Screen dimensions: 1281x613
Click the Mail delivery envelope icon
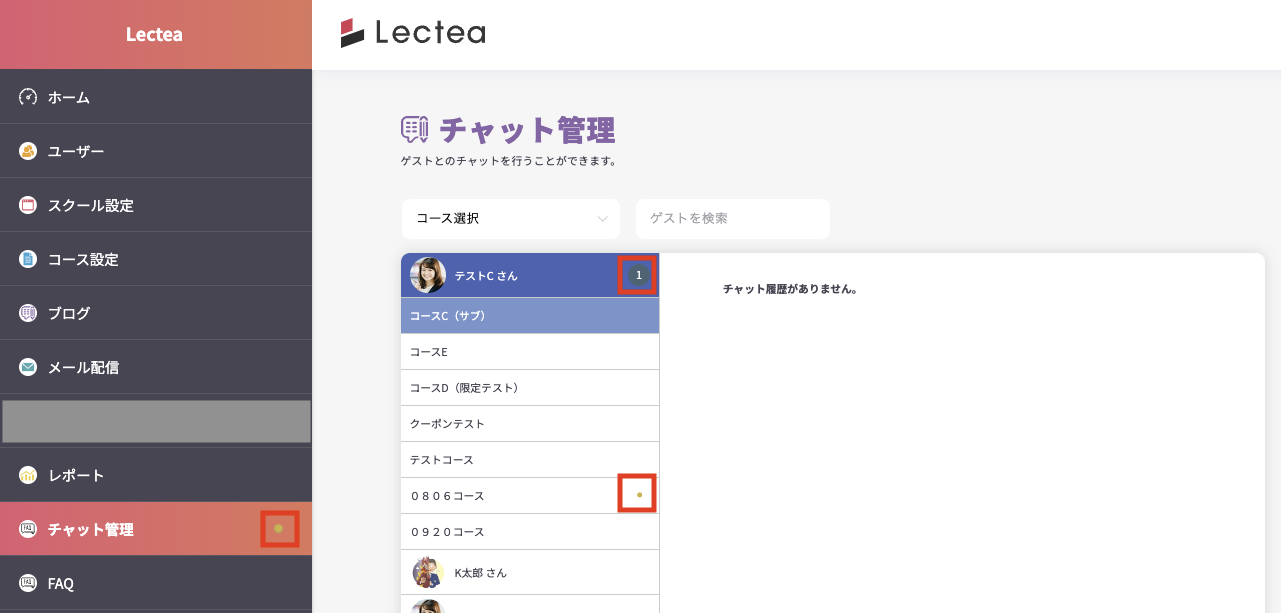click(28, 367)
